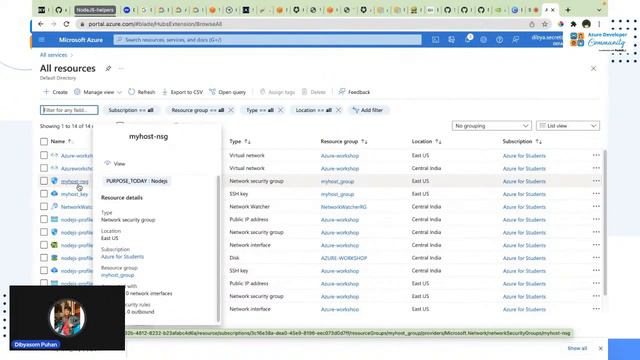Open Cloud Shell icon in Azure header
The width and height of the screenshot is (640, 360).
436,40
